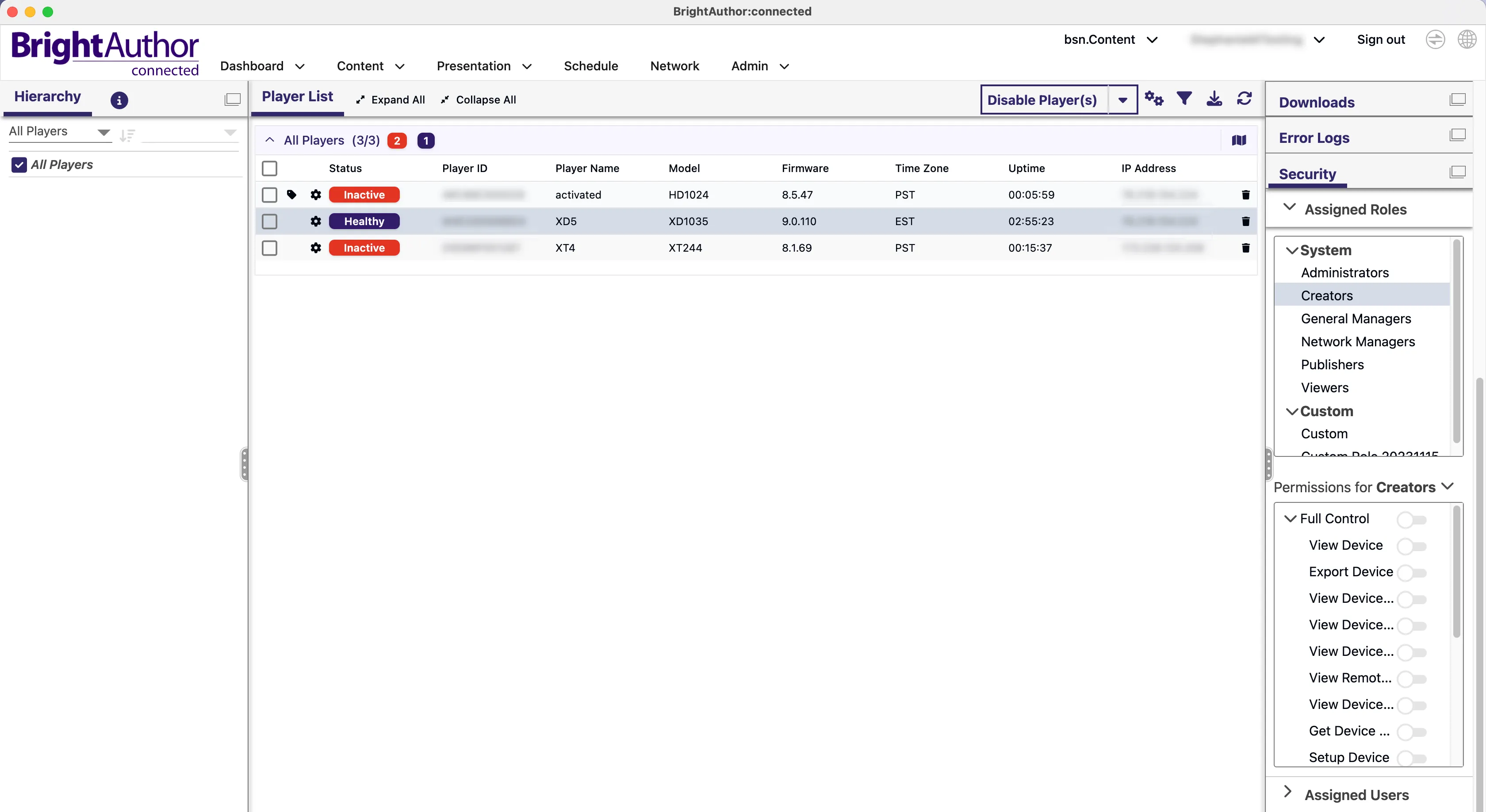Toggle the Full Control permission switch

(x=1412, y=520)
